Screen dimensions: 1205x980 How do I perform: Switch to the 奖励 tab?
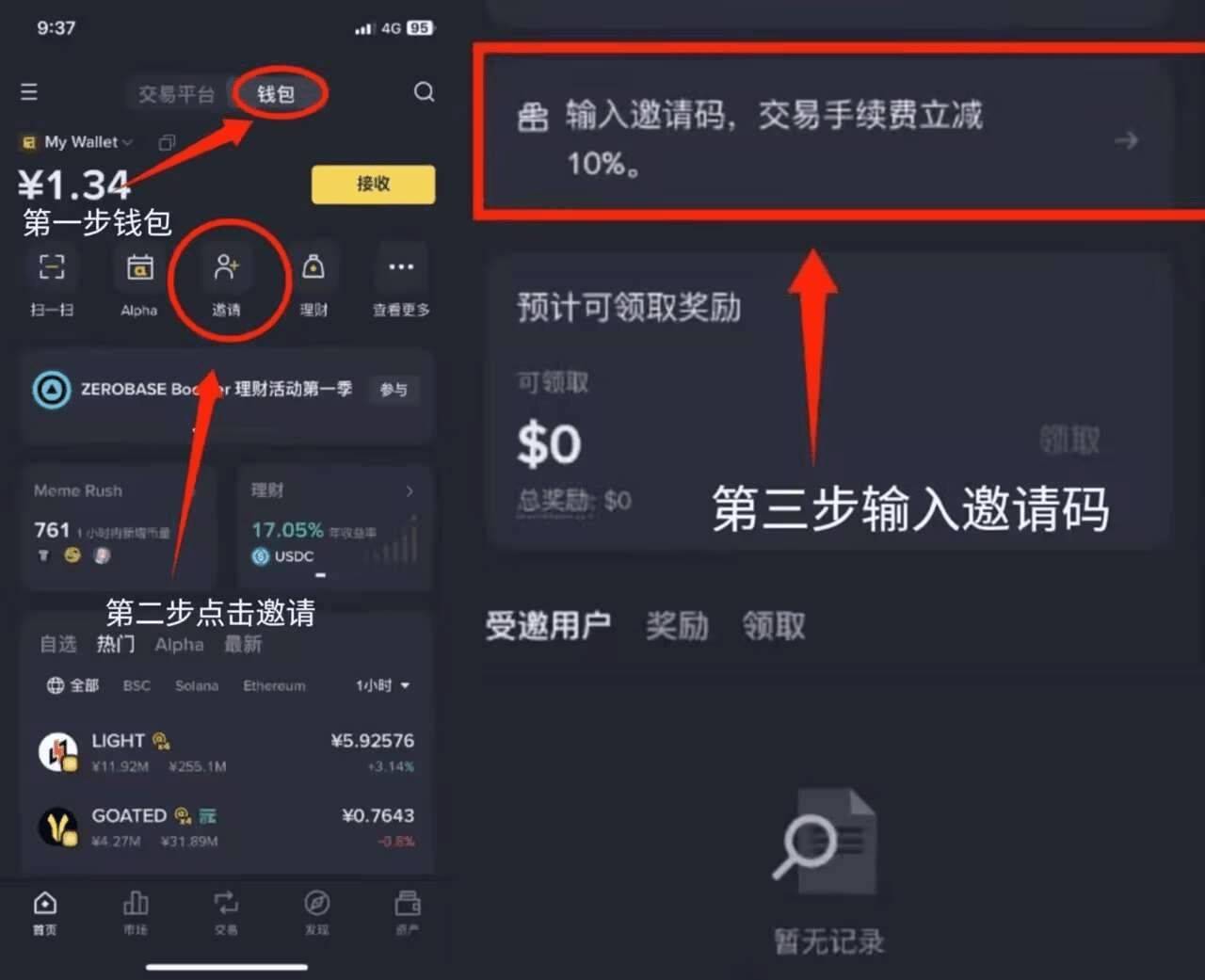[677, 626]
